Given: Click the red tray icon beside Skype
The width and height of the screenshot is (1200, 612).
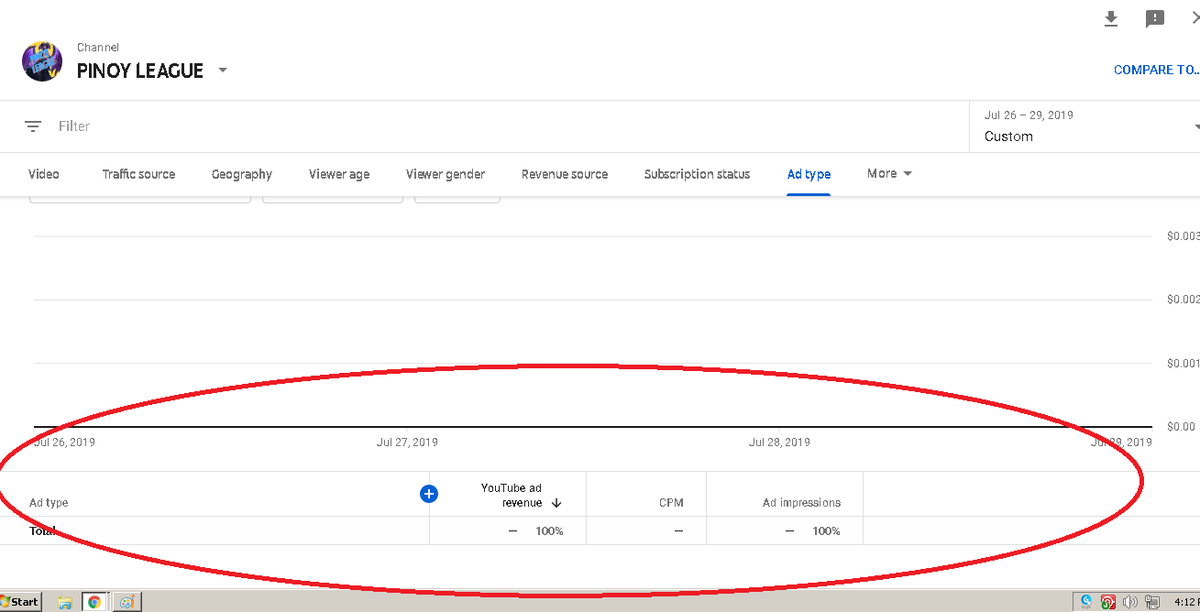Looking at the screenshot, I should (1108, 602).
